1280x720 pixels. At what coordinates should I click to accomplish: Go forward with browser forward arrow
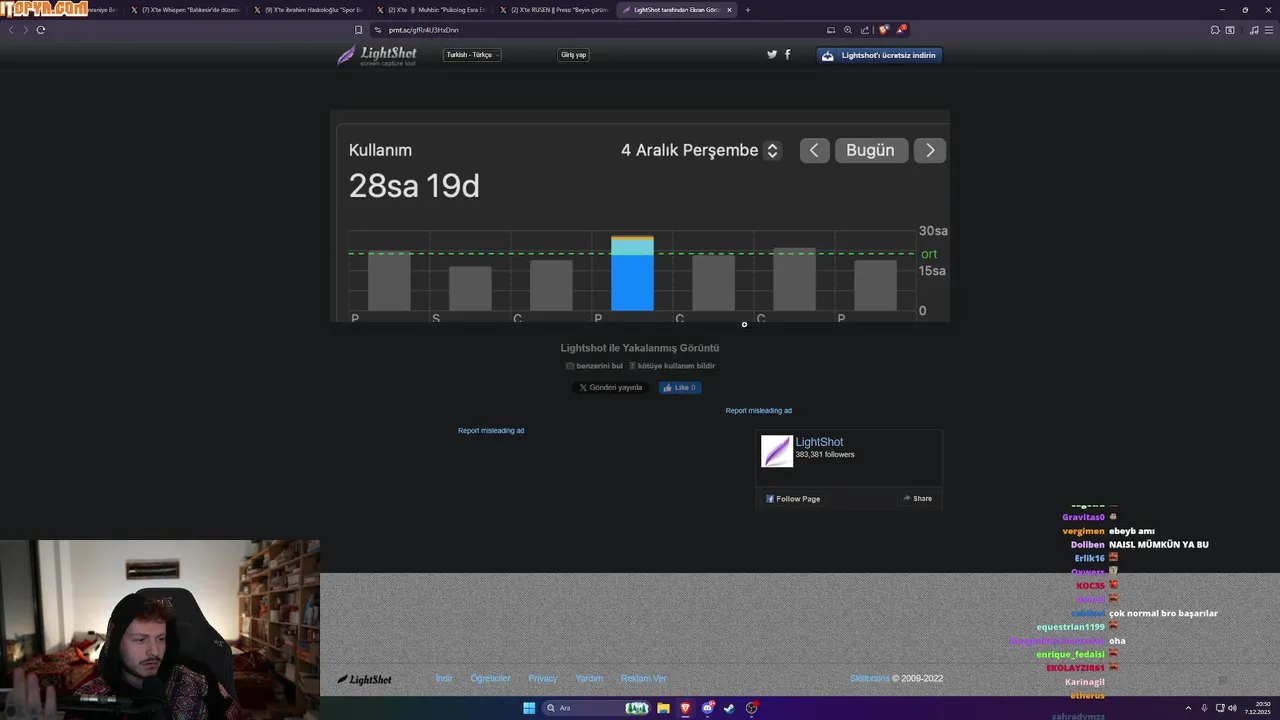point(25,30)
